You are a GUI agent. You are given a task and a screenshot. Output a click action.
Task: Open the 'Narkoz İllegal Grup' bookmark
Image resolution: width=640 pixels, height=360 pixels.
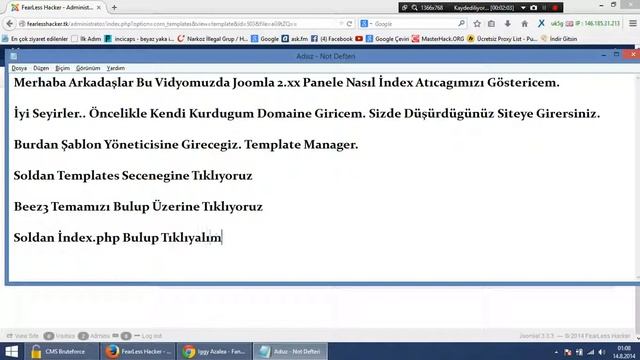click(213, 39)
